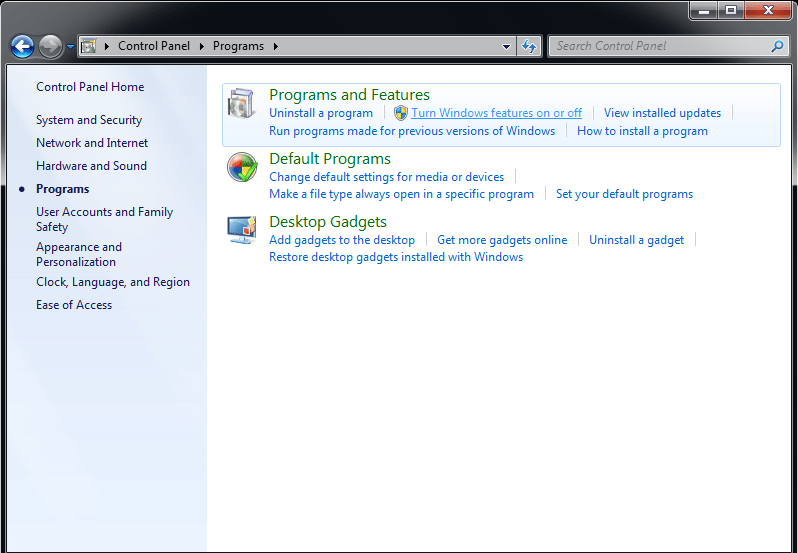
Task: Click the Default Programs icon
Action: click(x=242, y=167)
